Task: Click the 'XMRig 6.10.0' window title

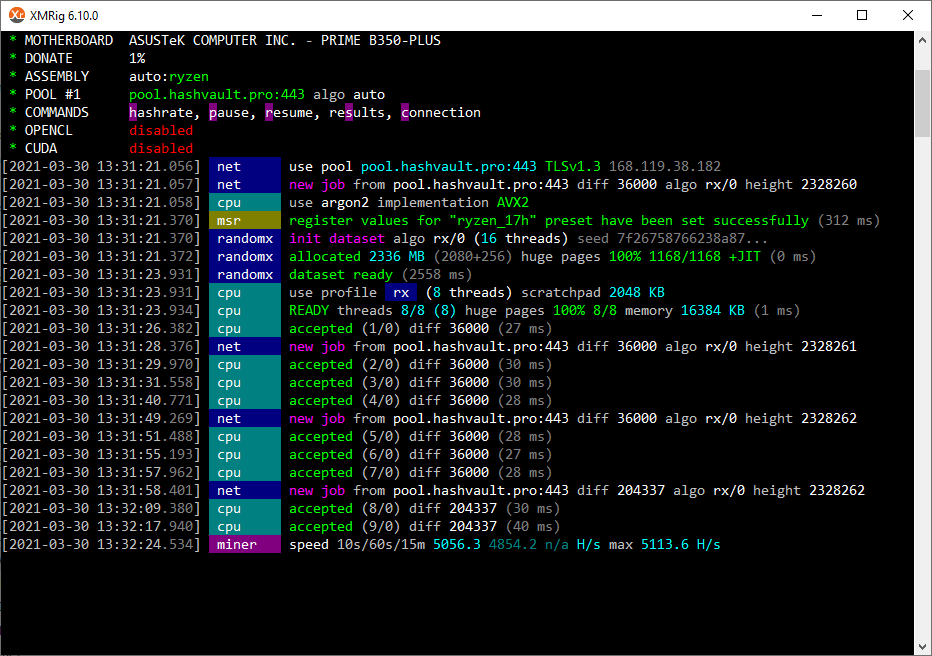Action: tap(64, 15)
